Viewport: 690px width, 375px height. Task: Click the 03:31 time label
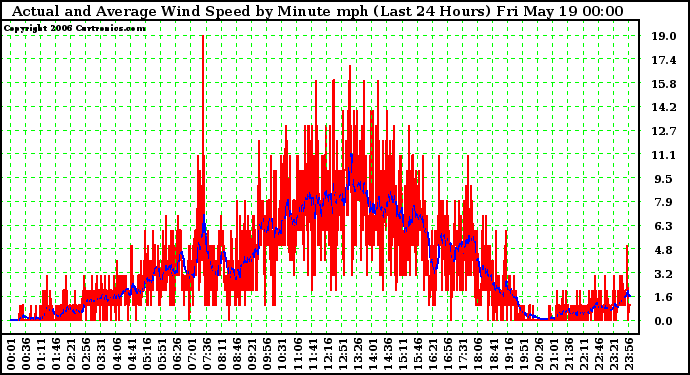coord(101,354)
